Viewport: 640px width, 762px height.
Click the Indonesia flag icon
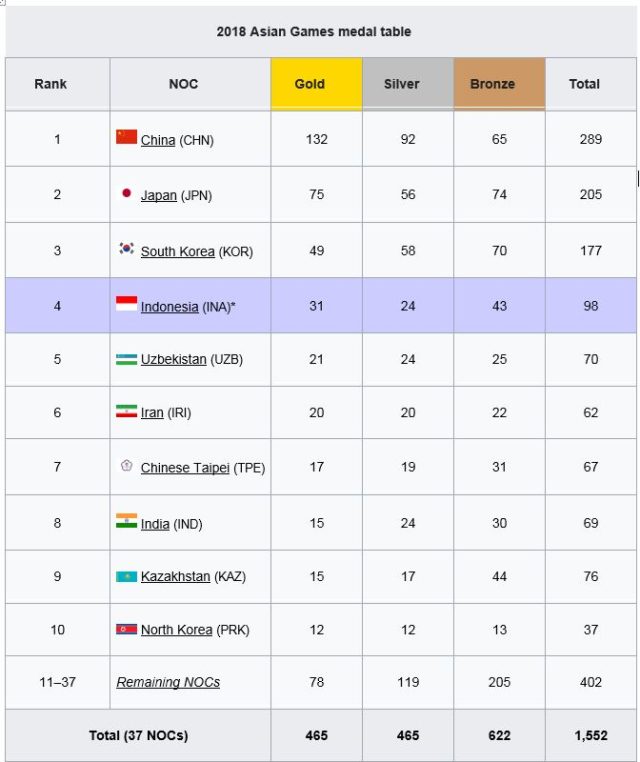click(x=126, y=304)
